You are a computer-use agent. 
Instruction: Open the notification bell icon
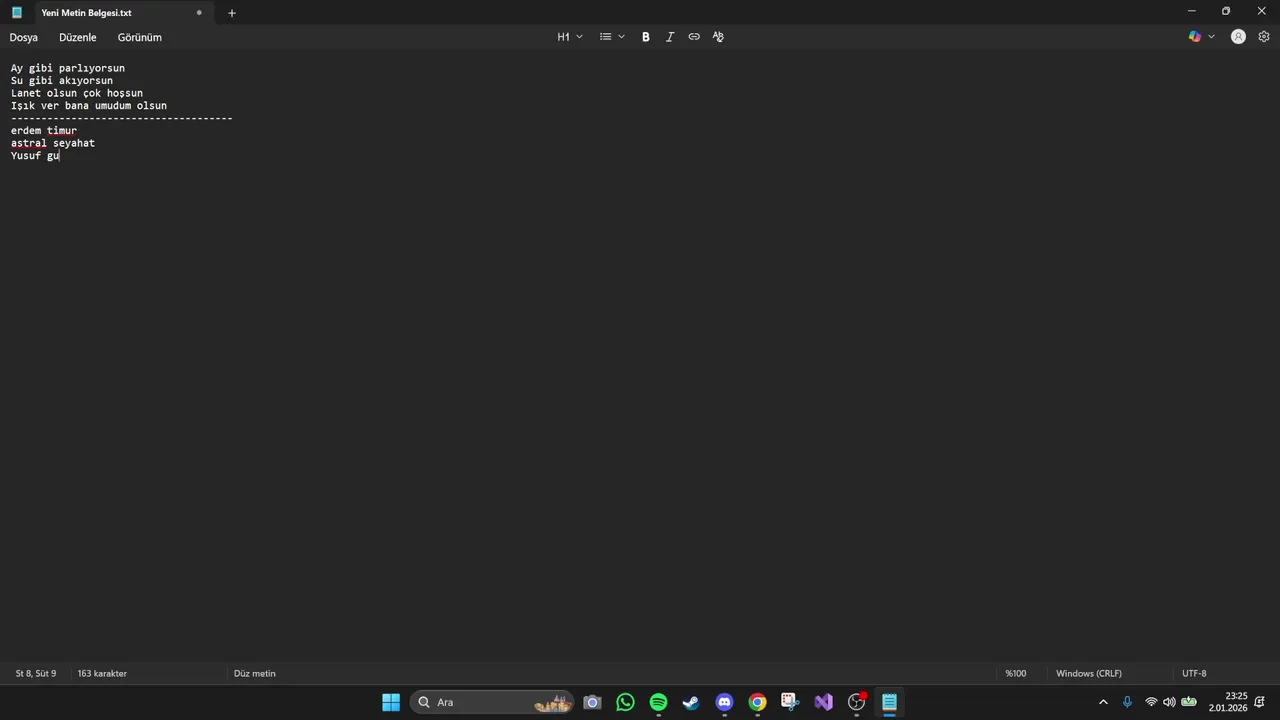tap(1260, 702)
